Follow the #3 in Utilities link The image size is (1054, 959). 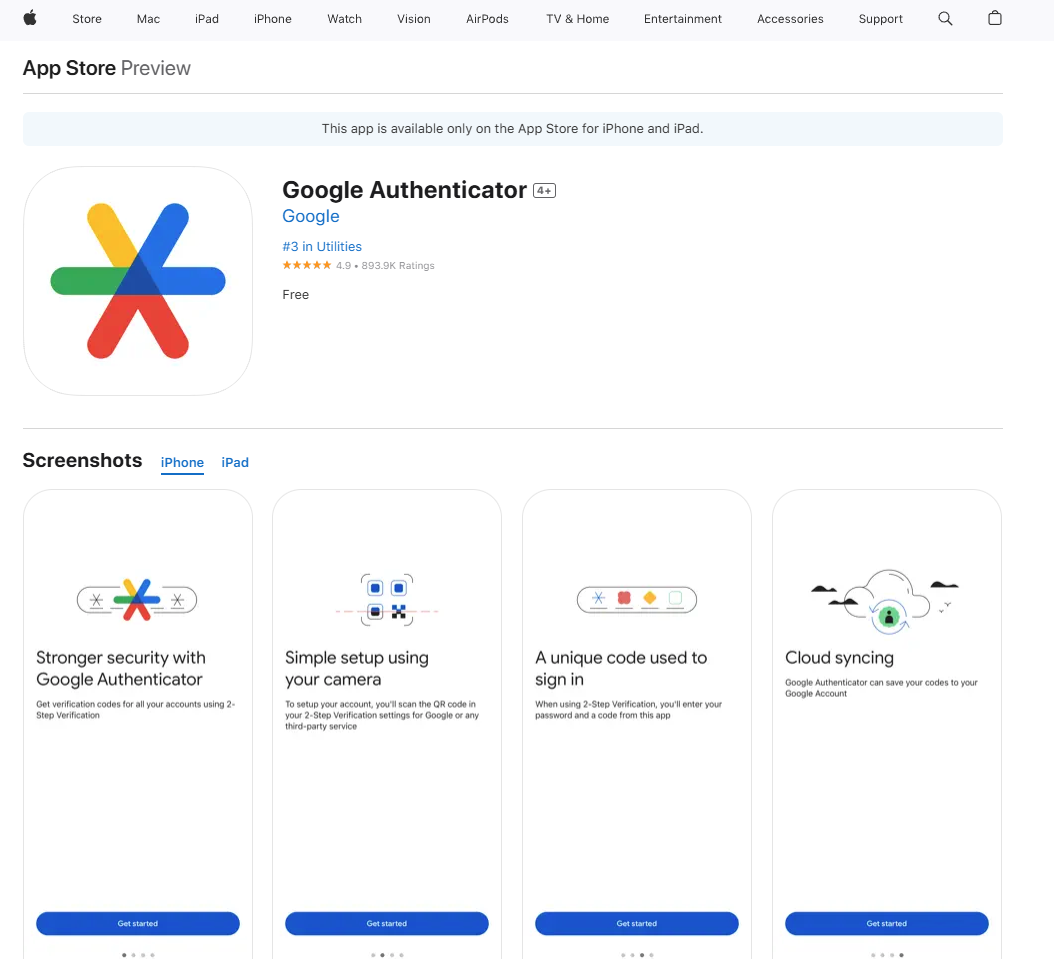[322, 247]
